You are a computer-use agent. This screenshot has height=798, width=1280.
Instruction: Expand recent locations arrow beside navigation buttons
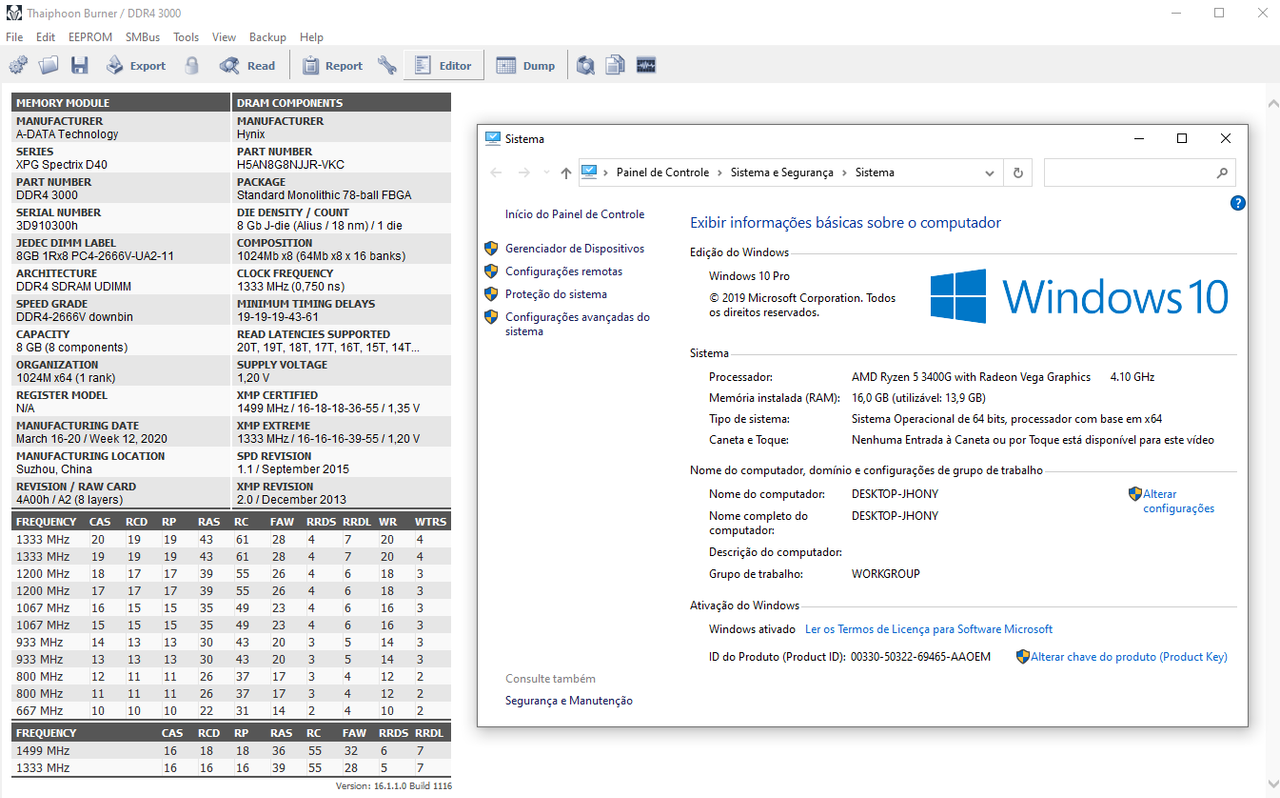coord(546,173)
